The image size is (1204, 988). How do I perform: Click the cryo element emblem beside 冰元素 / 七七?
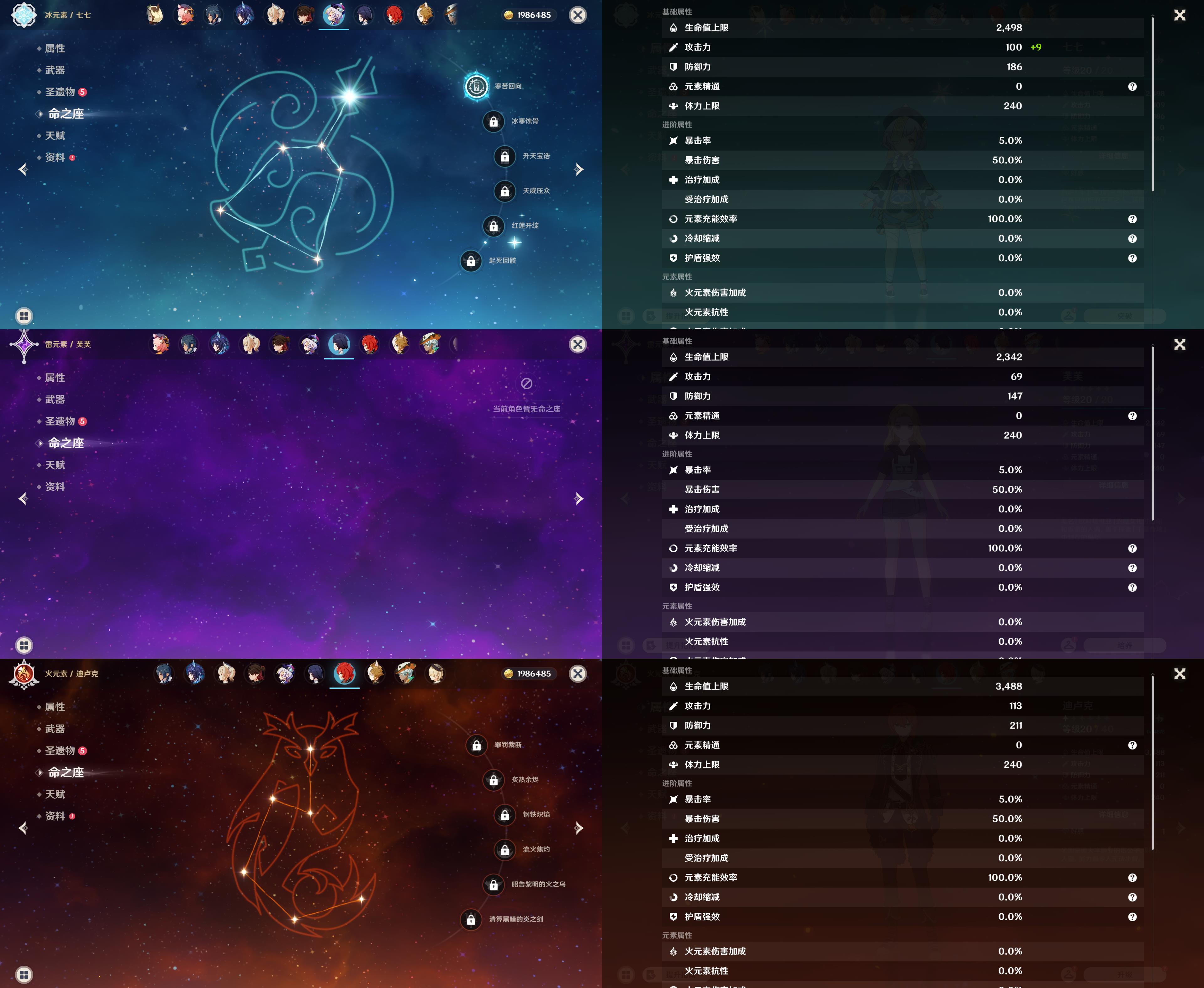[x=24, y=15]
